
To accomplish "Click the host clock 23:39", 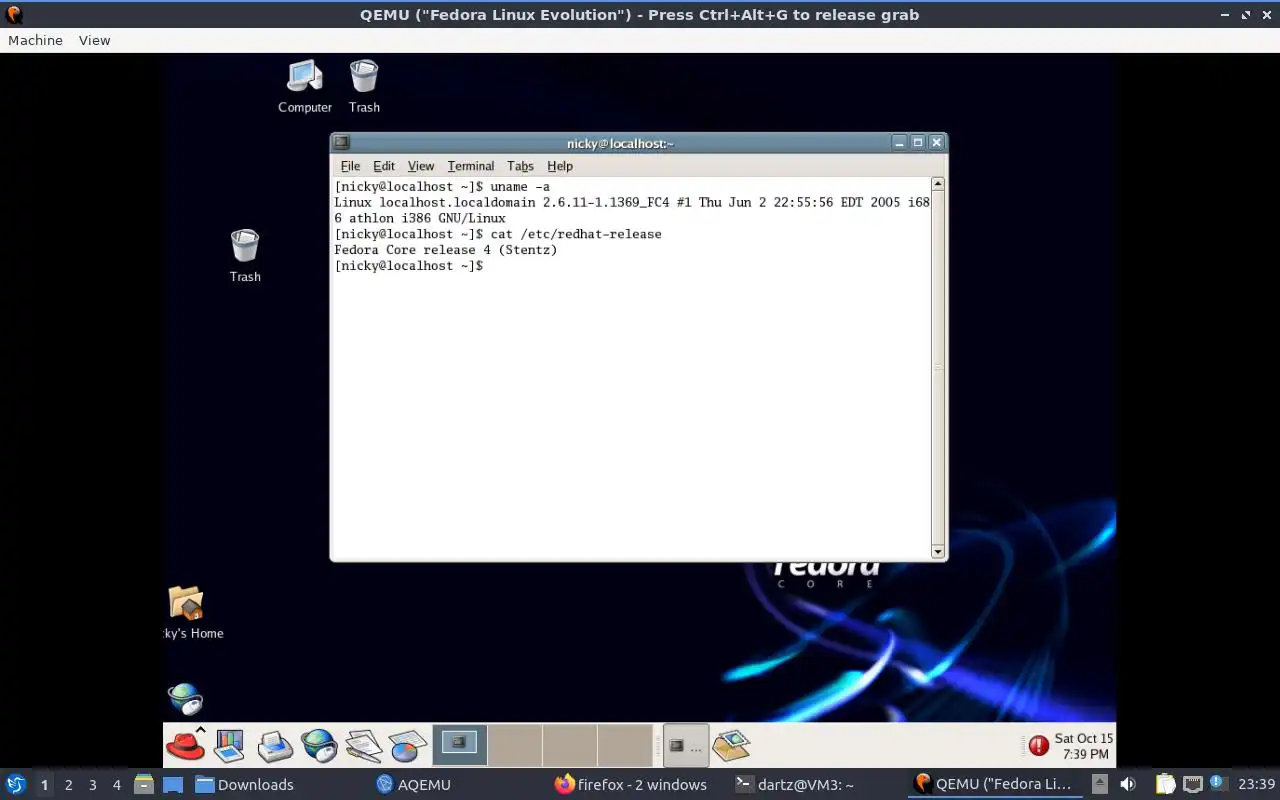I will (1256, 784).
